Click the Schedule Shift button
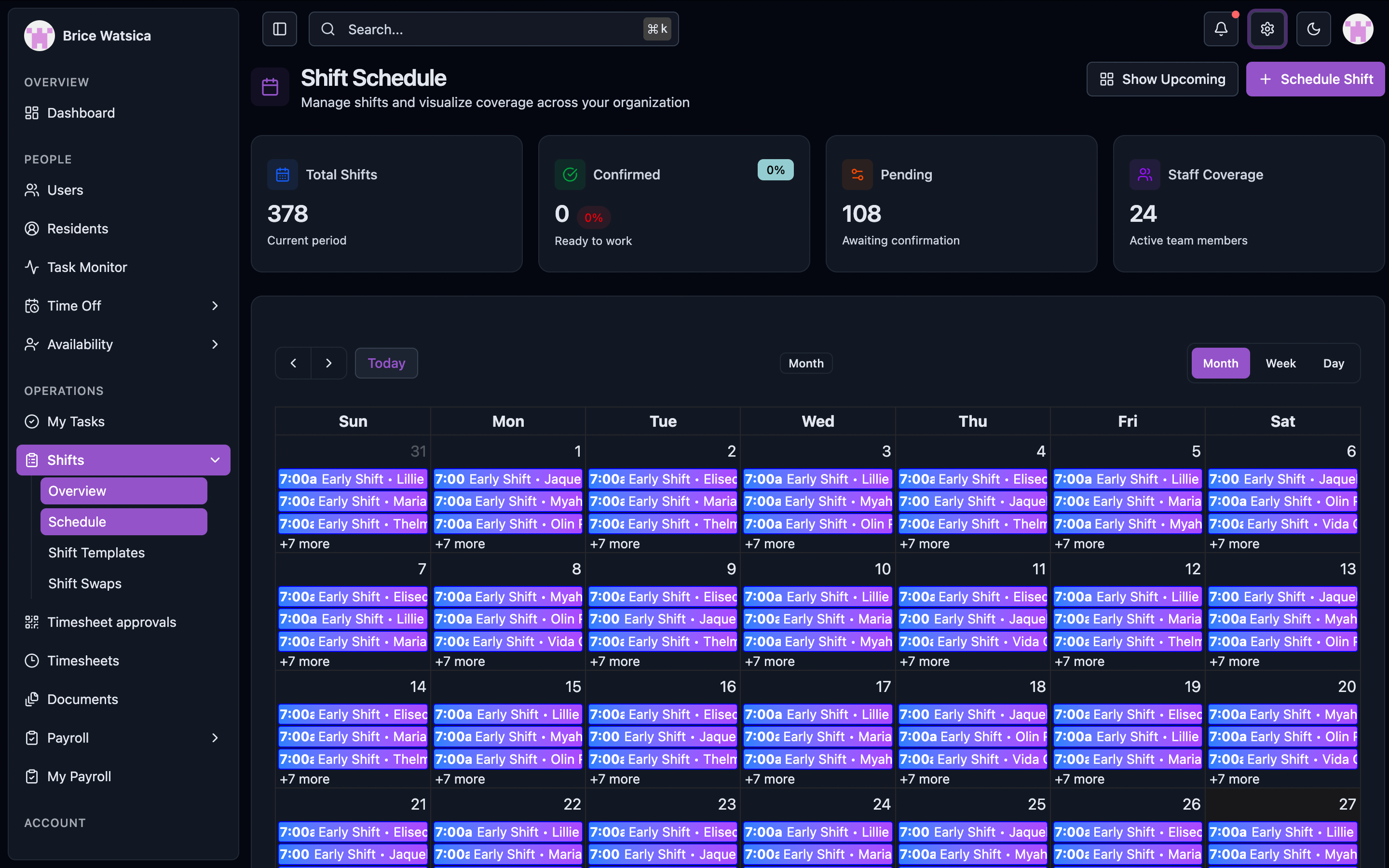This screenshot has height=868, width=1389. click(1315, 79)
